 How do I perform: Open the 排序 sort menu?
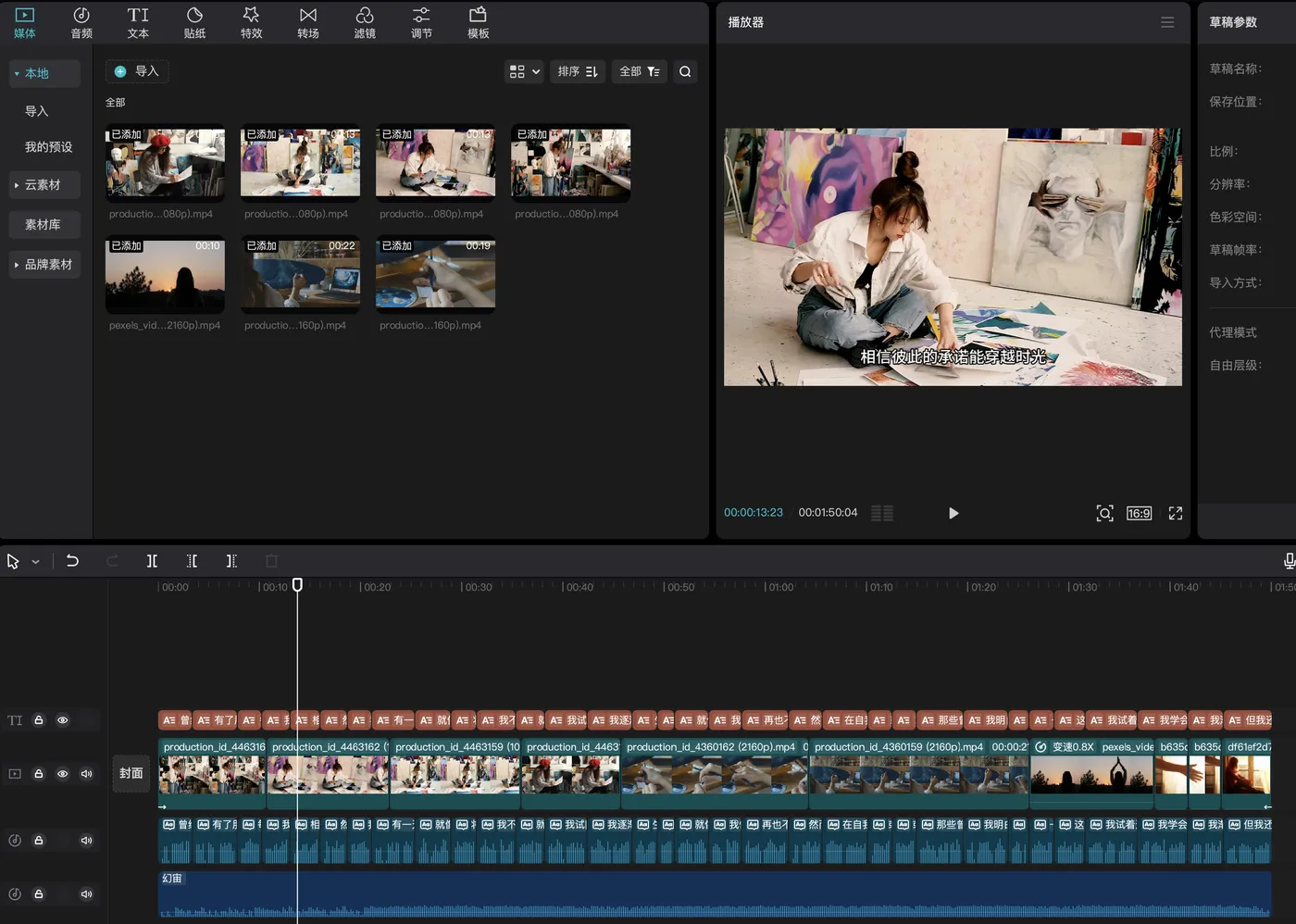click(x=578, y=71)
